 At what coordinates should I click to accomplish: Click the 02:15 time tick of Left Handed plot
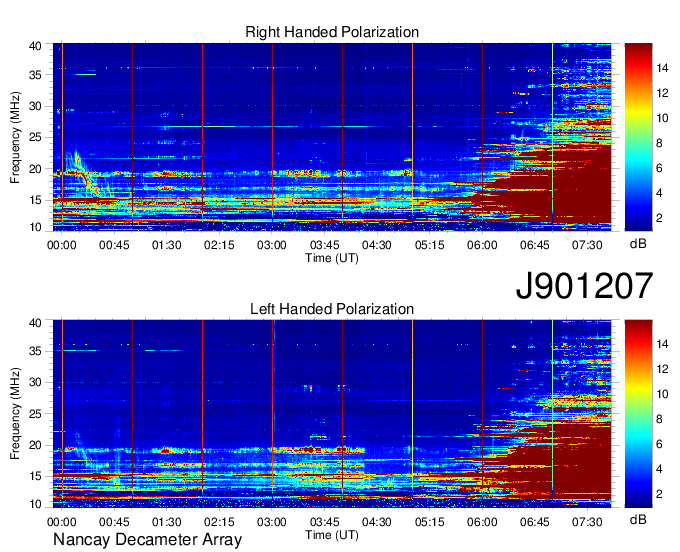coord(219,522)
